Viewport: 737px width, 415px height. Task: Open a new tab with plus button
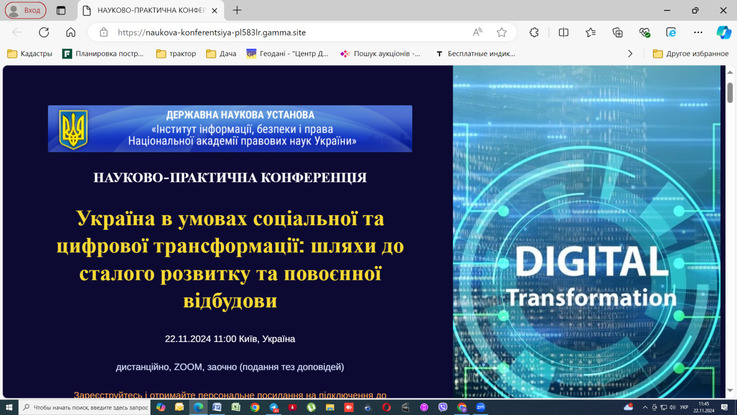click(237, 10)
